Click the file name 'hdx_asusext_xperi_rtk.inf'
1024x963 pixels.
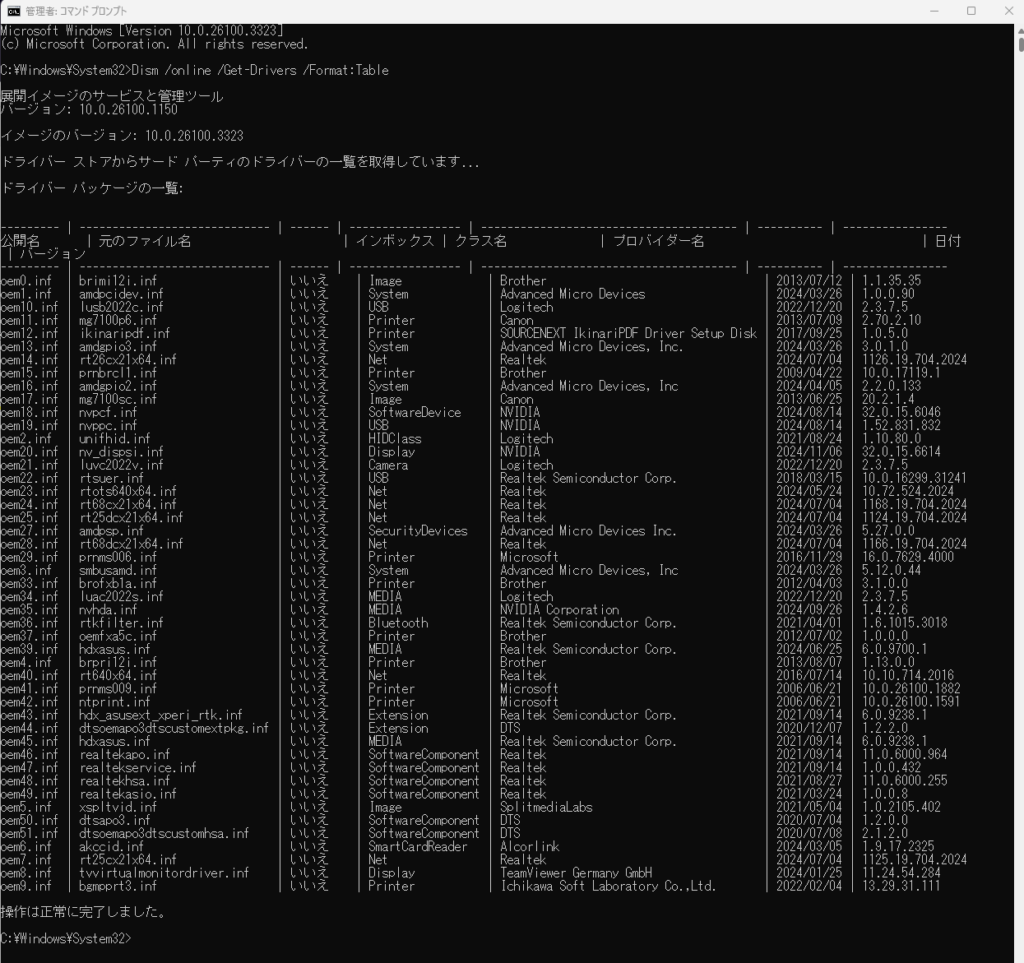(x=161, y=715)
